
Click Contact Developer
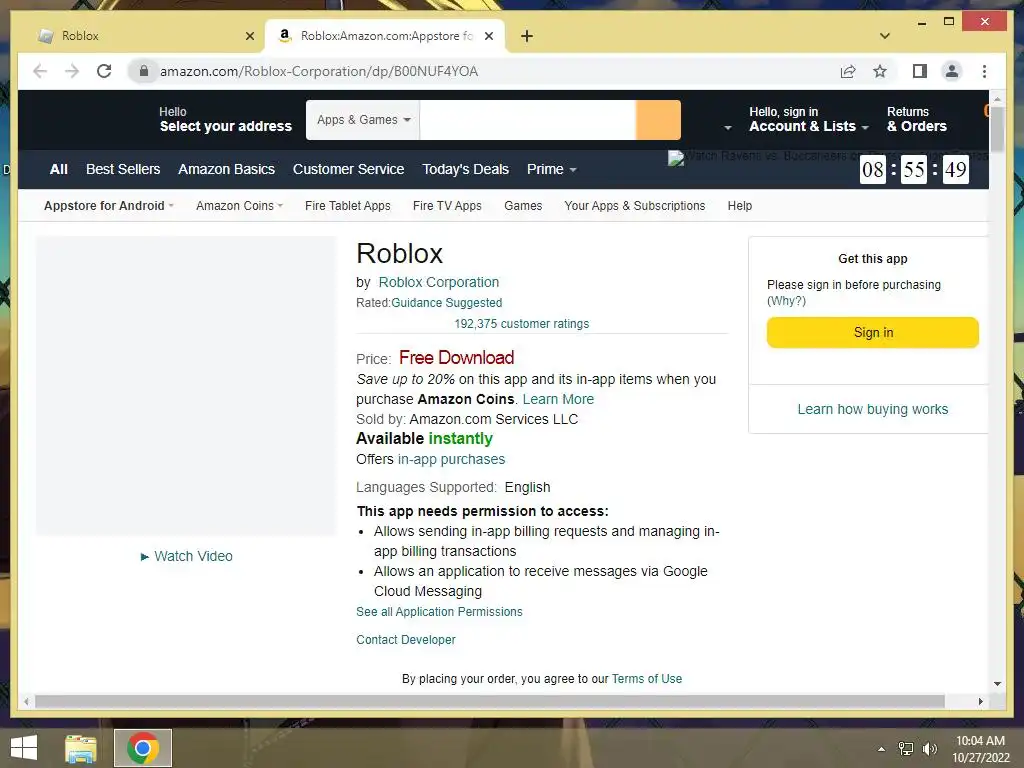tap(406, 640)
